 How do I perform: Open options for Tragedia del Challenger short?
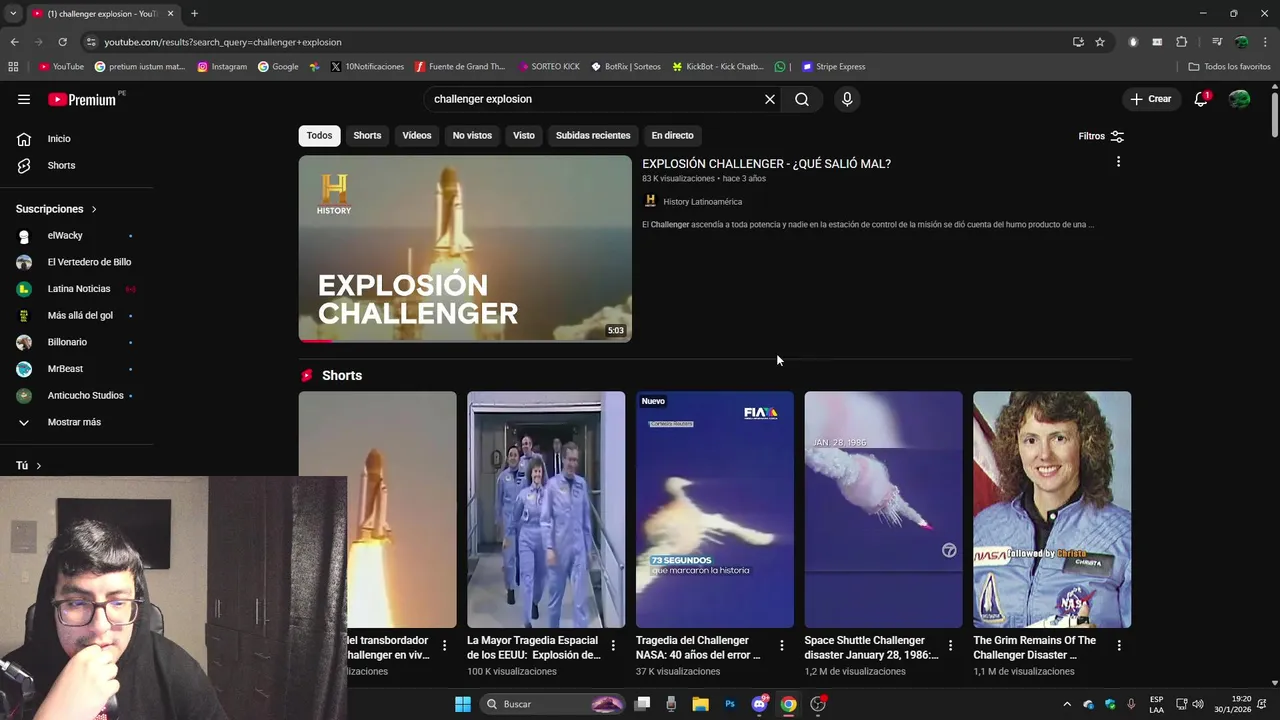[782, 646]
